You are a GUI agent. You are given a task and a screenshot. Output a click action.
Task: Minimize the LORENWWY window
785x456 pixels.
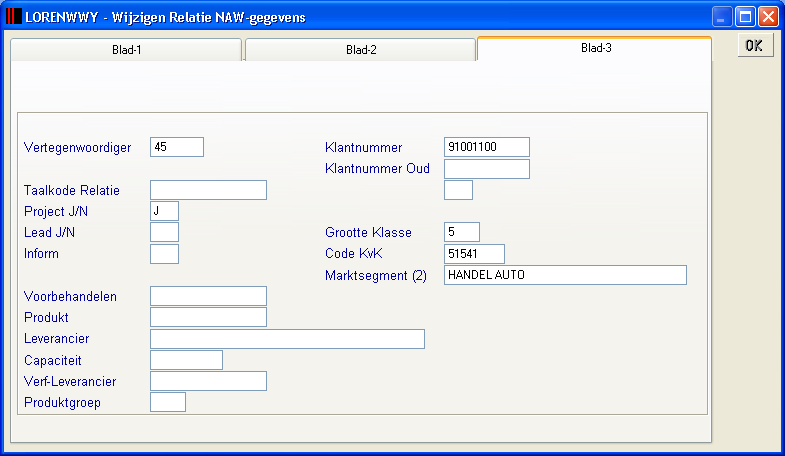(x=722, y=17)
